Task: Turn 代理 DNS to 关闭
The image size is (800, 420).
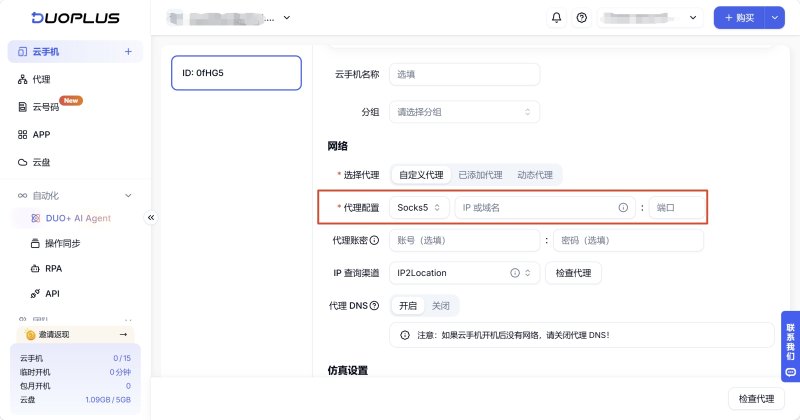Action: click(x=440, y=306)
